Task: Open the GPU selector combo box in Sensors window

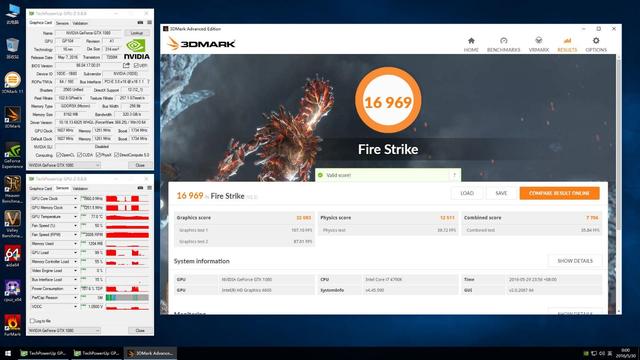Action: click(64, 330)
